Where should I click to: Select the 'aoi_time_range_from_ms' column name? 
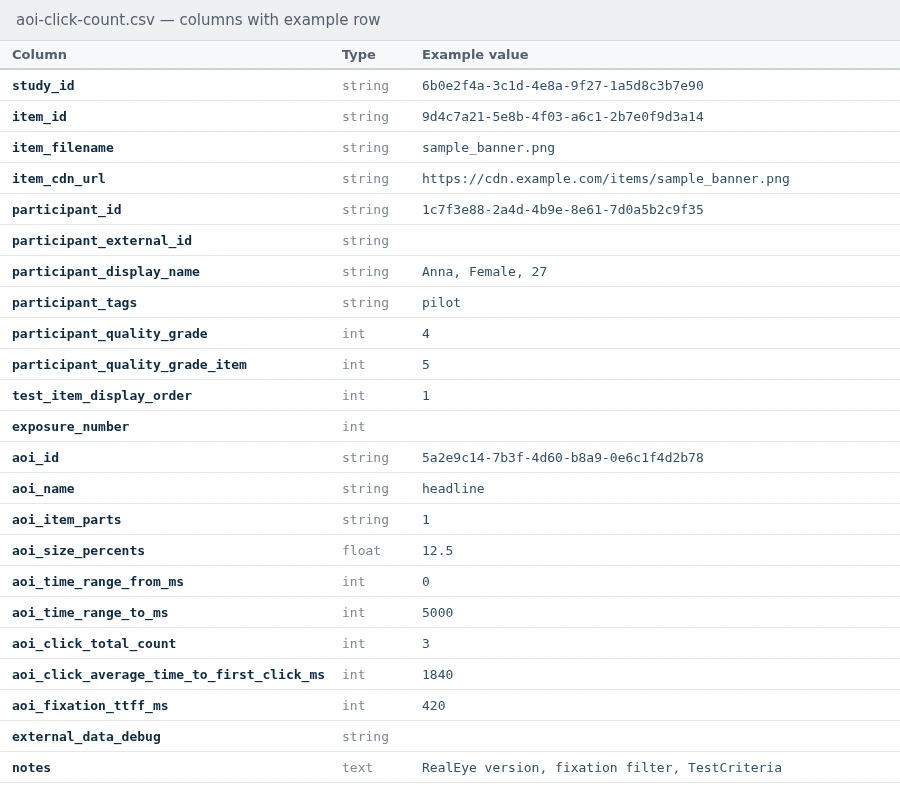click(98, 581)
